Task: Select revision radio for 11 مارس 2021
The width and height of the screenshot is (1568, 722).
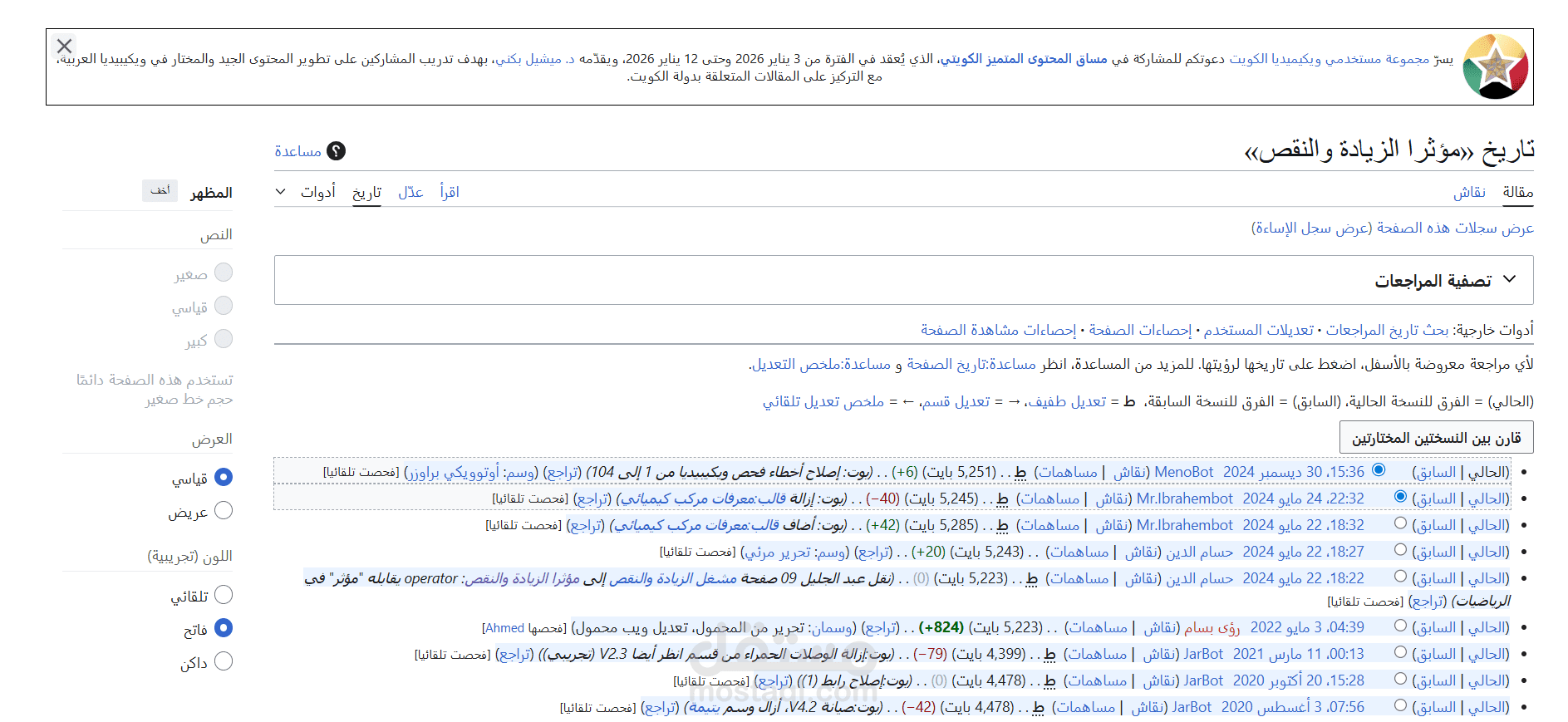Action: 1400,651
